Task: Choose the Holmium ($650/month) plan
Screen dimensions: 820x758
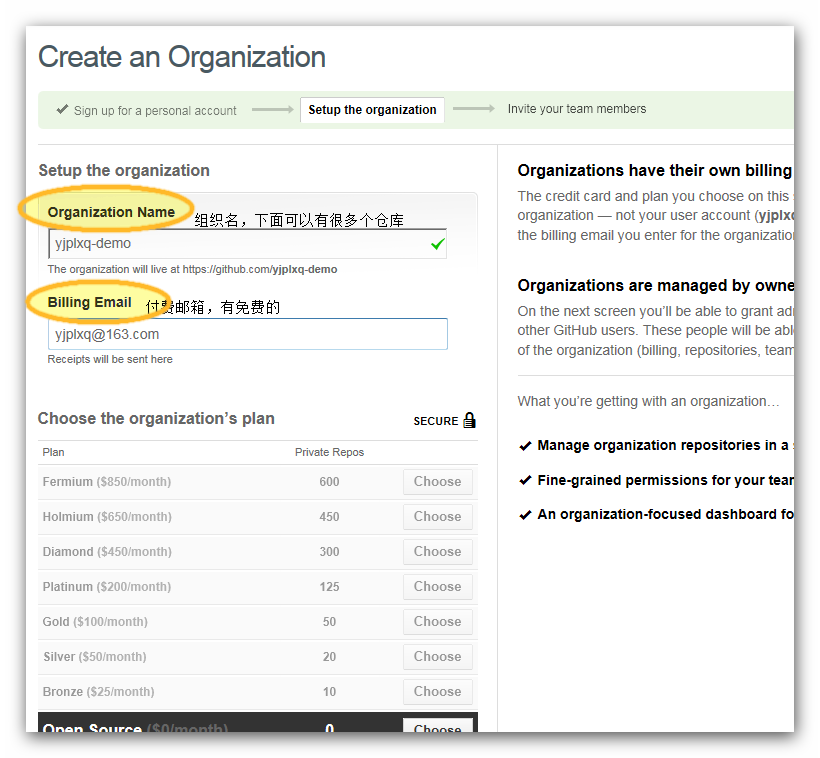Action: tap(438, 517)
